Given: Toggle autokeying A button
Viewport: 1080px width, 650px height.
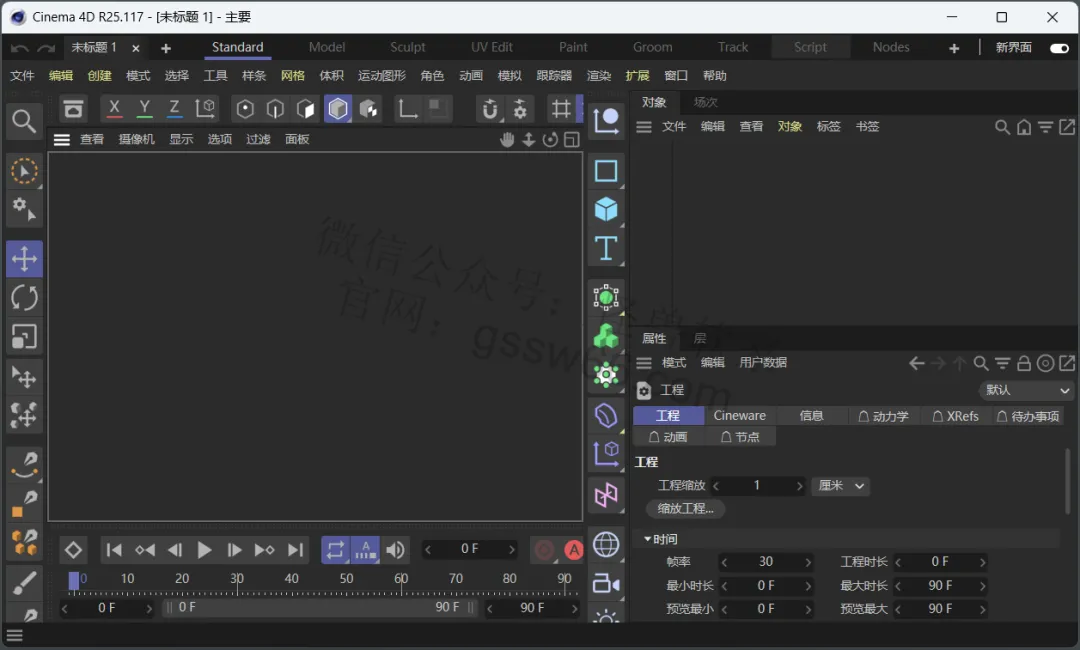Looking at the screenshot, I should [574, 549].
